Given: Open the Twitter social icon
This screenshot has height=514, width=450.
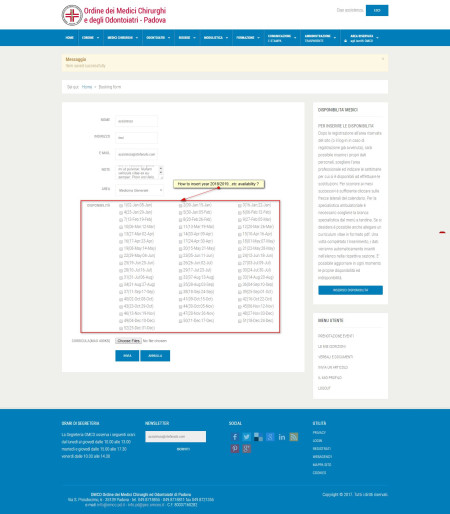Looking at the screenshot, I should [x=246, y=437].
